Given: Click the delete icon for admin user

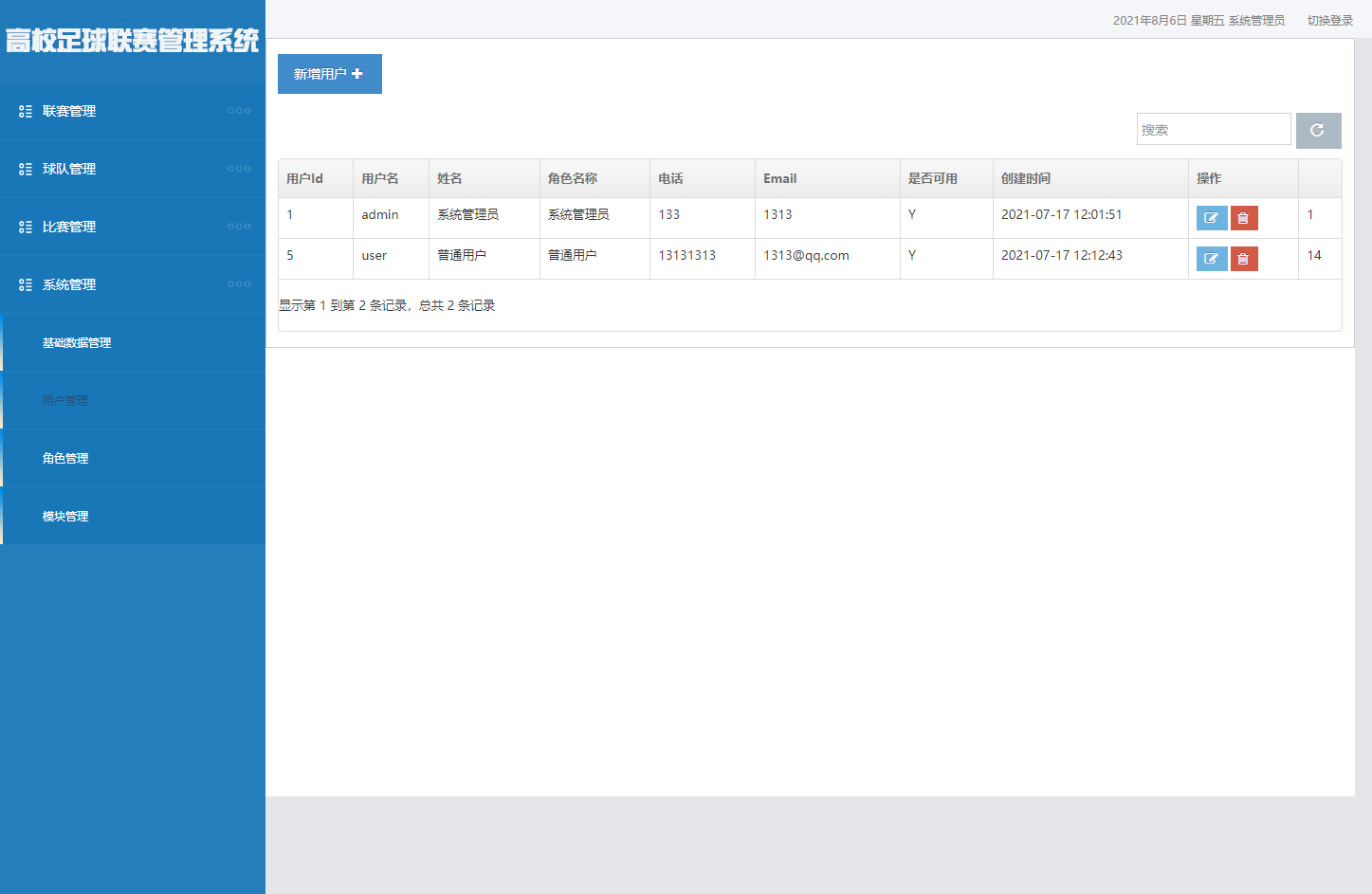Looking at the screenshot, I should click(x=1243, y=218).
